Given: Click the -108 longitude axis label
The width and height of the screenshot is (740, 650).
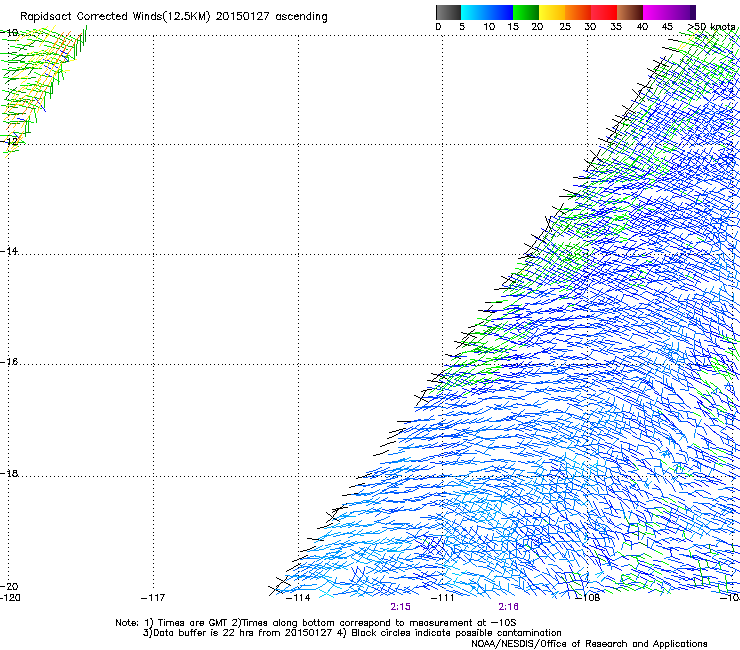Looking at the screenshot, I should pyautogui.click(x=588, y=598).
